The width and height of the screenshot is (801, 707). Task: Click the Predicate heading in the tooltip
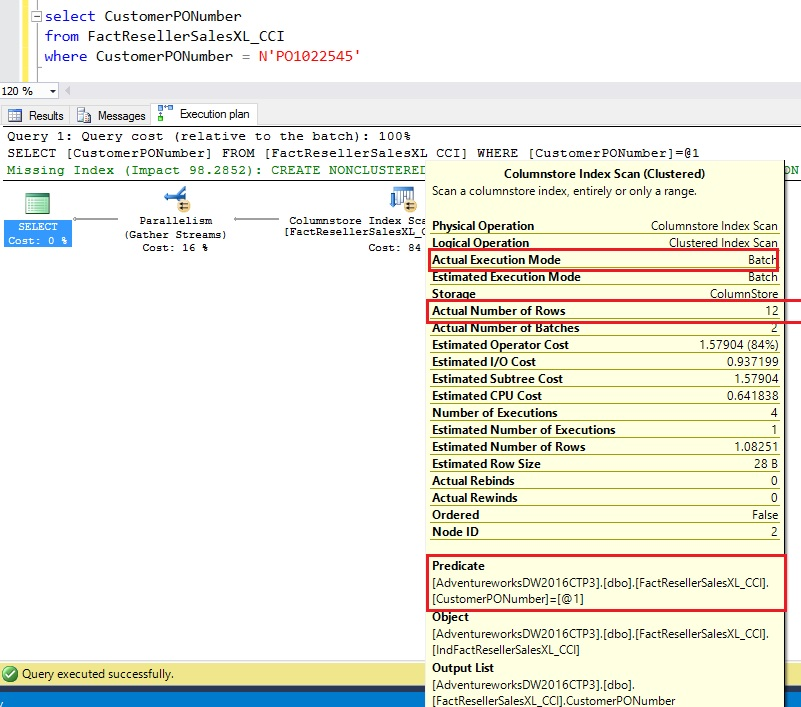[458, 566]
